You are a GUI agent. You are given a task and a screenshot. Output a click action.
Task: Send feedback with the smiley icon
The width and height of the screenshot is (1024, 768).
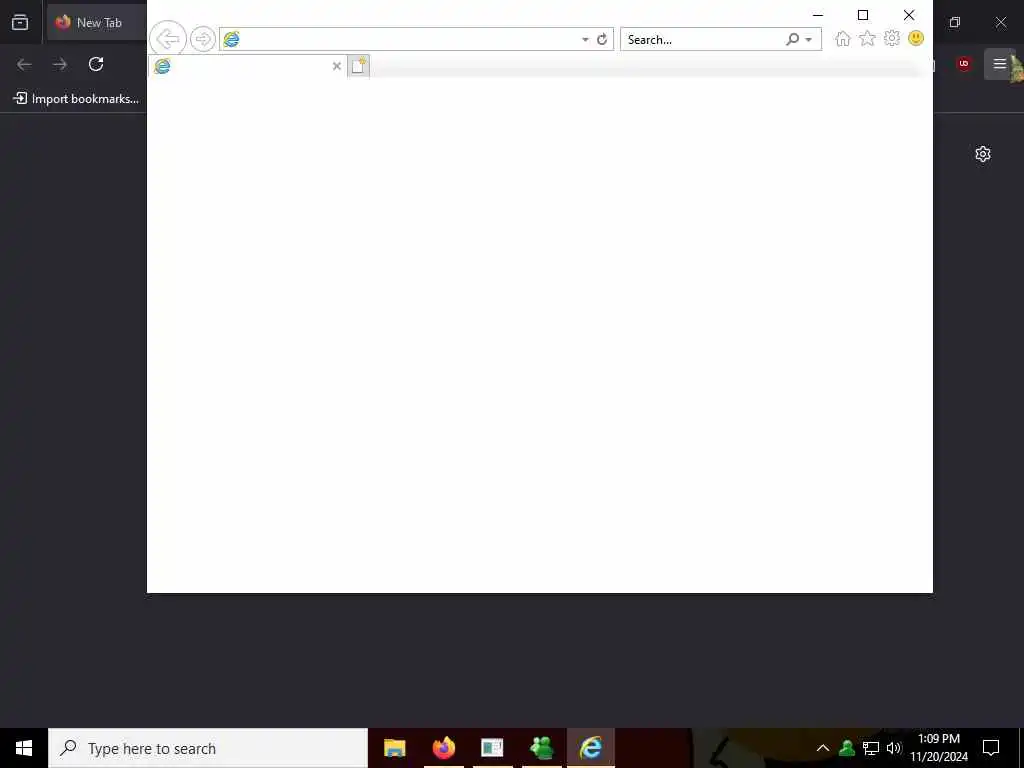click(916, 39)
